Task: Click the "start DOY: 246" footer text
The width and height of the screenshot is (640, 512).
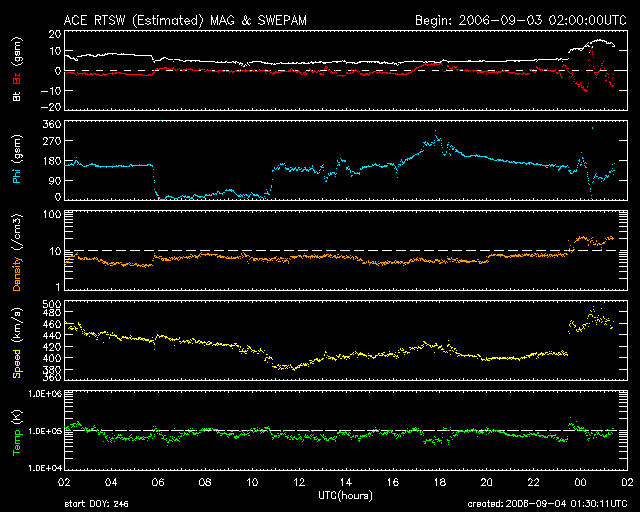Action: click(96, 504)
